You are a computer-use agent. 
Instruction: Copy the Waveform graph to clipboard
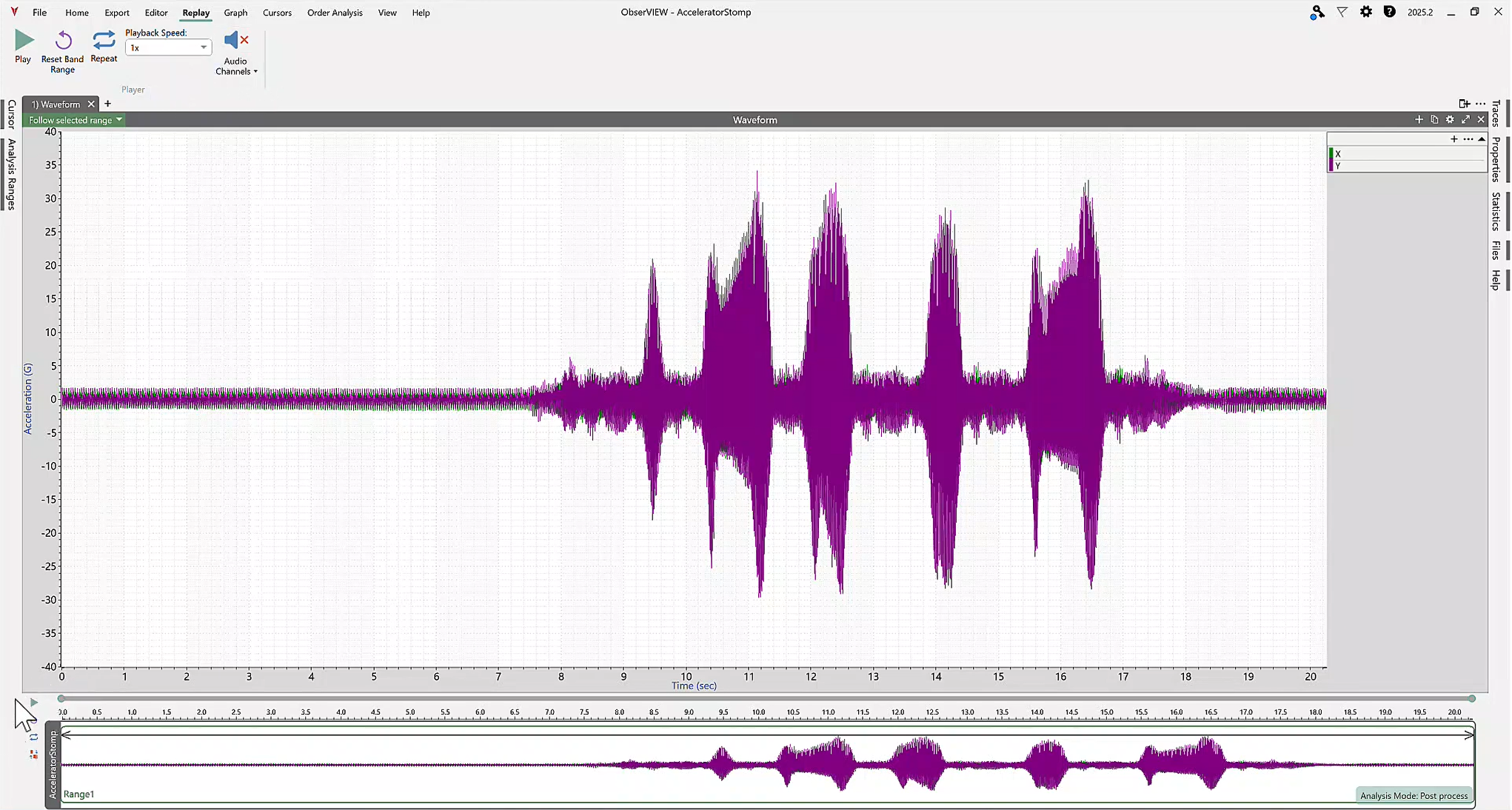point(1434,120)
